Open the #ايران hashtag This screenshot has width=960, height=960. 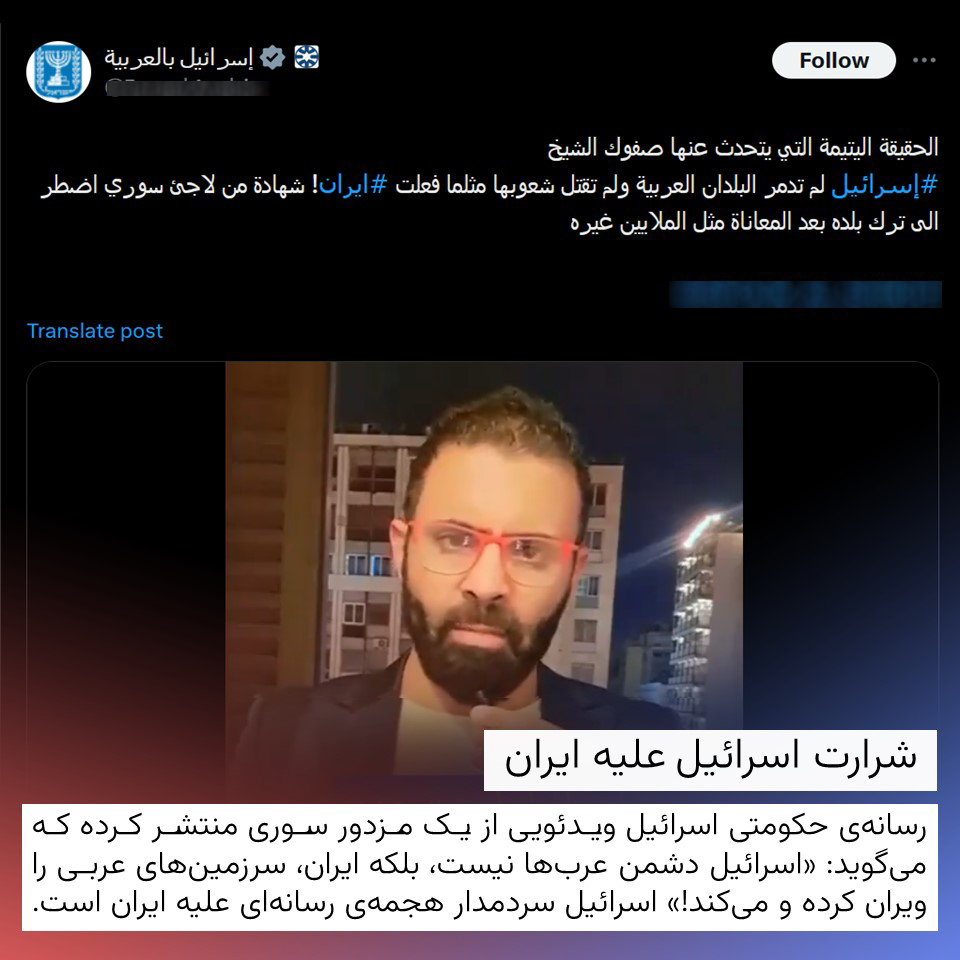(x=353, y=185)
